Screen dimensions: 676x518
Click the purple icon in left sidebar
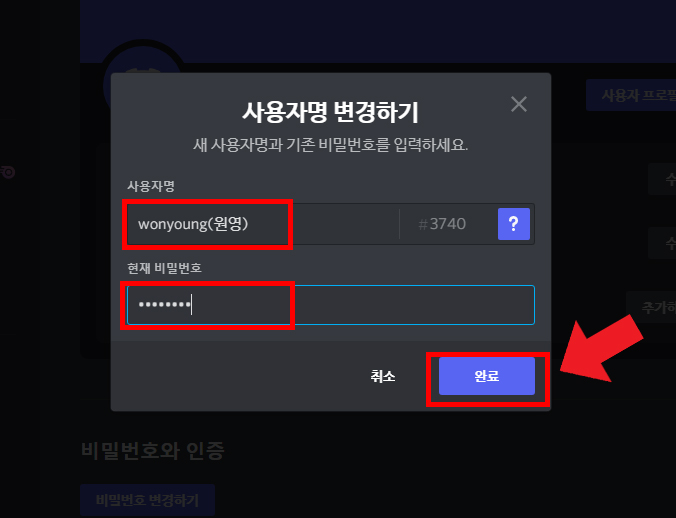(8, 172)
